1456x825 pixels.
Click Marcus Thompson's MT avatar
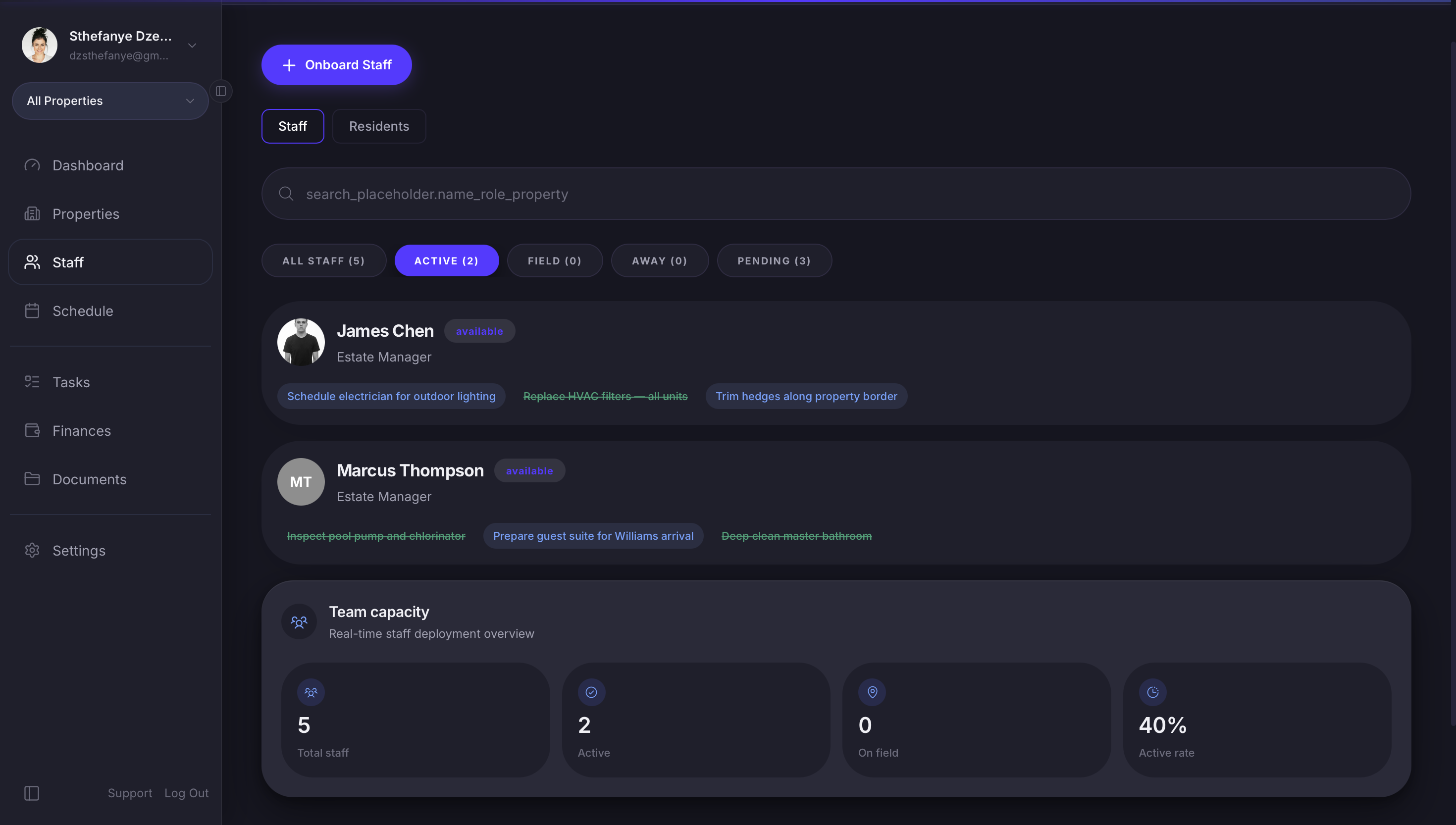301,482
